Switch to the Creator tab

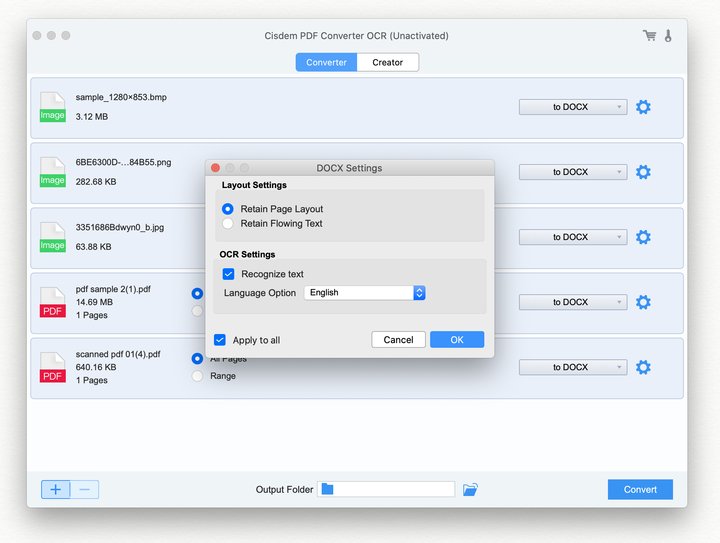pyautogui.click(x=387, y=62)
